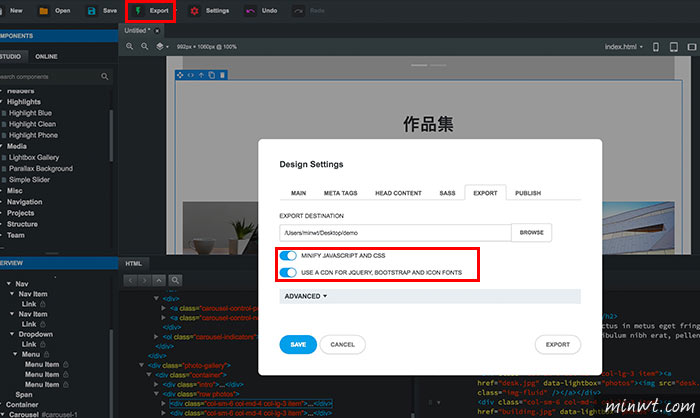Click the up chevron in HTML panel
The width and height of the screenshot is (700, 418).
159,280
